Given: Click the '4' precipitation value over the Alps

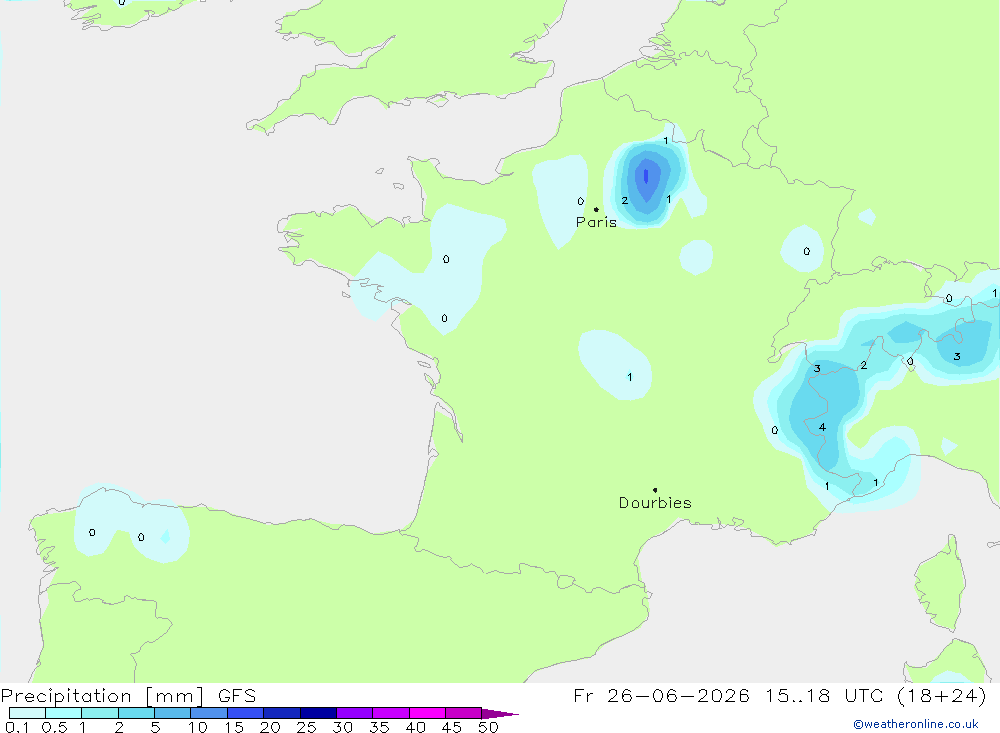Looking at the screenshot, I should [x=823, y=427].
